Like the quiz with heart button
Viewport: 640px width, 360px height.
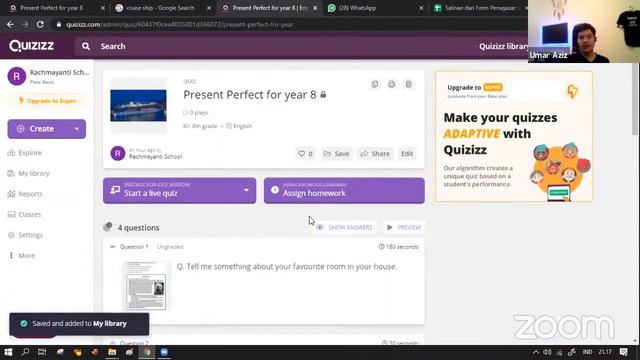tap(305, 153)
